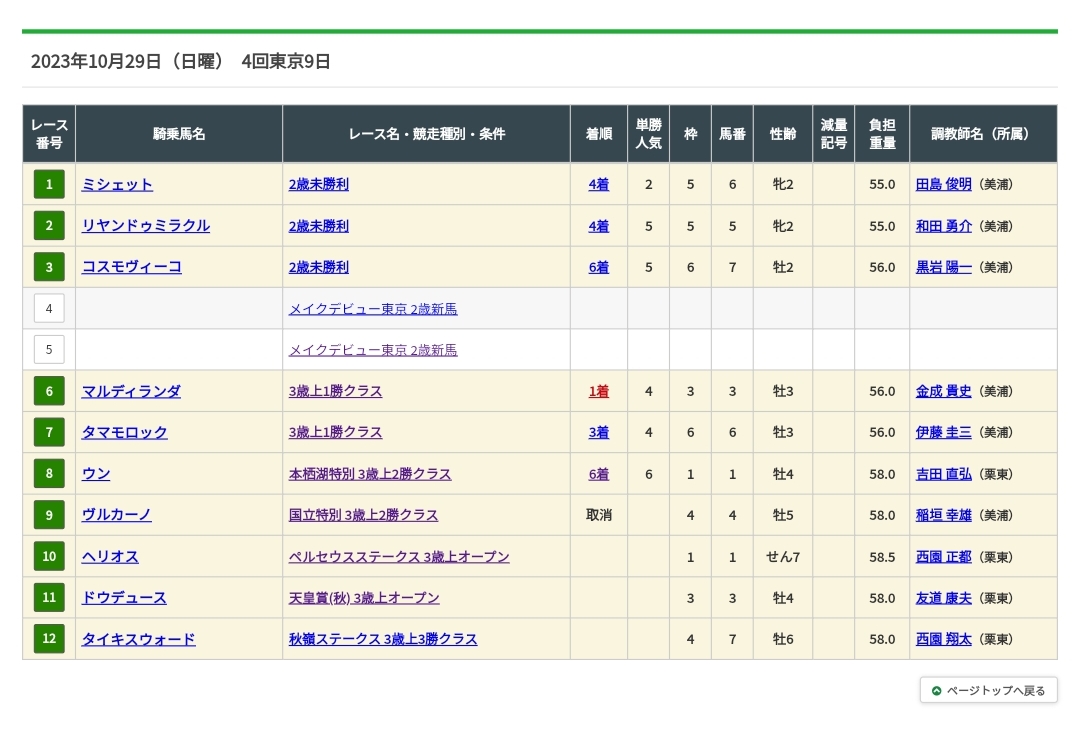Click the green race number 1 badge
Screen dimensions: 1080x744
[49, 184]
